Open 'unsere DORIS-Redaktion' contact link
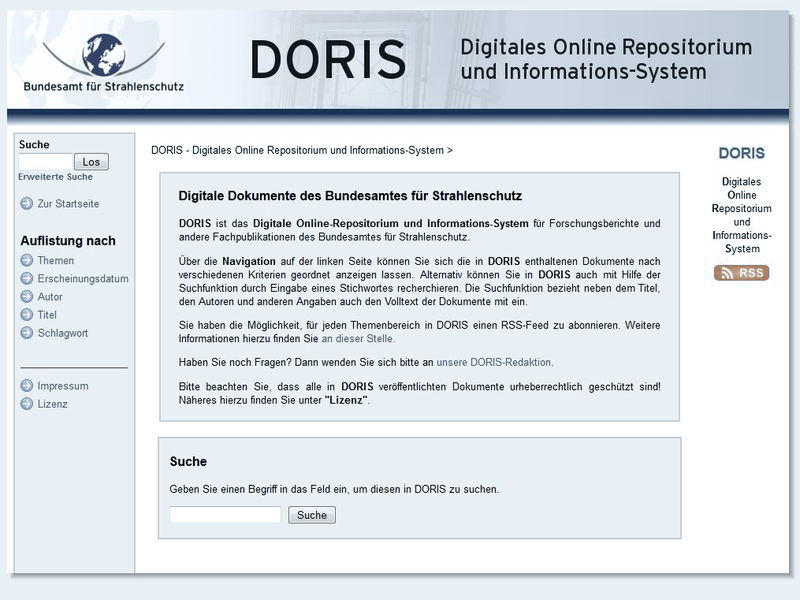Image resolution: width=800 pixels, height=600 pixels. [x=494, y=362]
